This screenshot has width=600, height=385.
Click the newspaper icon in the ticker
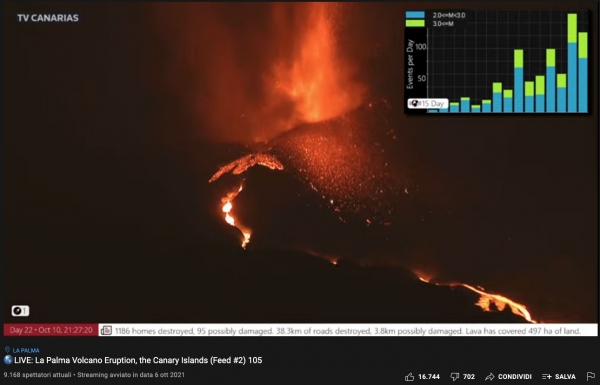click(106, 330)
